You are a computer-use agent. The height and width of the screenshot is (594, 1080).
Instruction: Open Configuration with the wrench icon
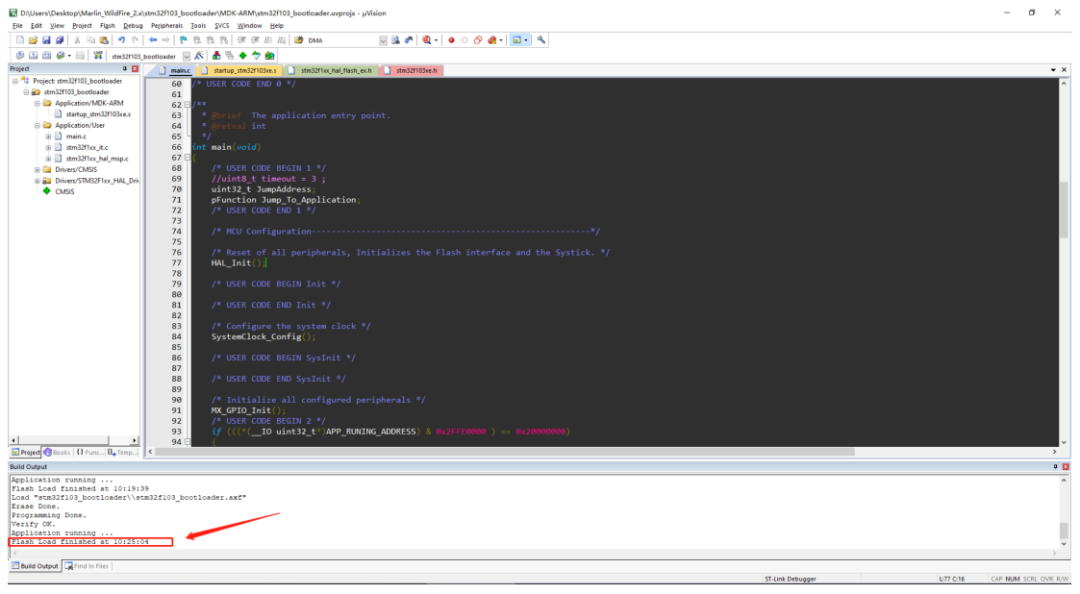tap(541, 40)
